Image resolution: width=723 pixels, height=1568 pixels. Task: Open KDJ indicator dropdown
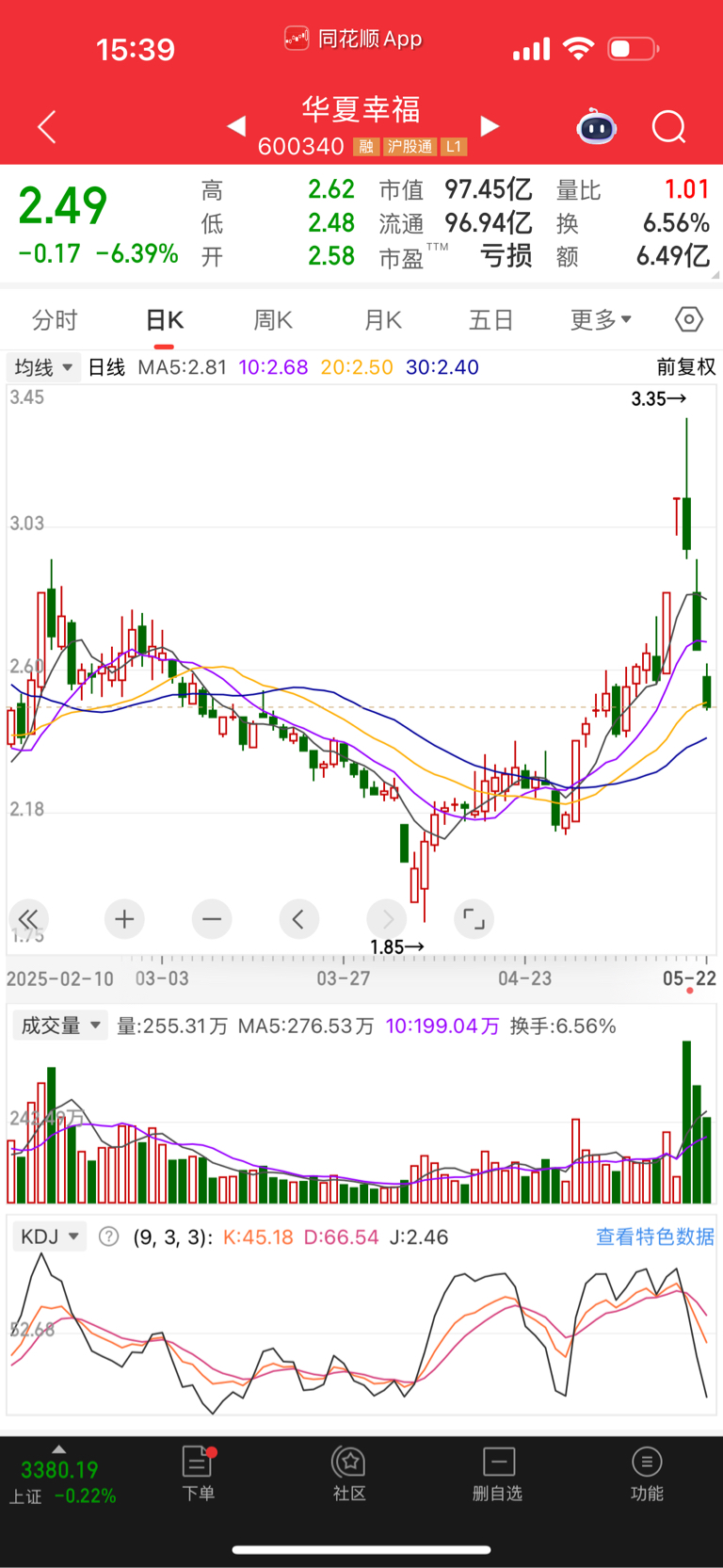point(50,1237)
